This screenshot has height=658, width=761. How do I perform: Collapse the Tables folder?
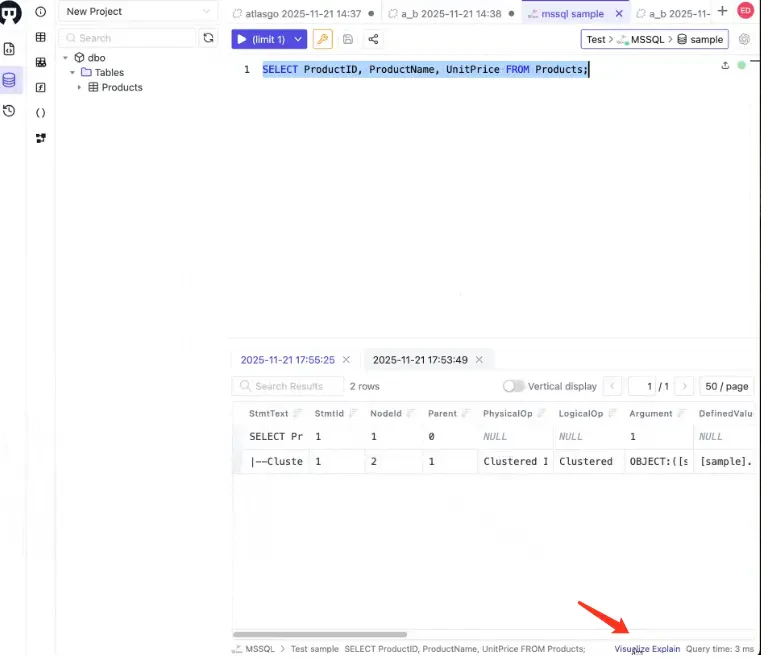(x=72, y=72)
